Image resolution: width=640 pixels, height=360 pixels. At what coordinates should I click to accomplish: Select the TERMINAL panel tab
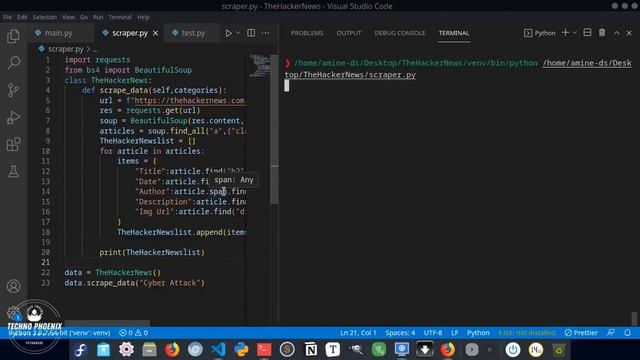point(454,33)
